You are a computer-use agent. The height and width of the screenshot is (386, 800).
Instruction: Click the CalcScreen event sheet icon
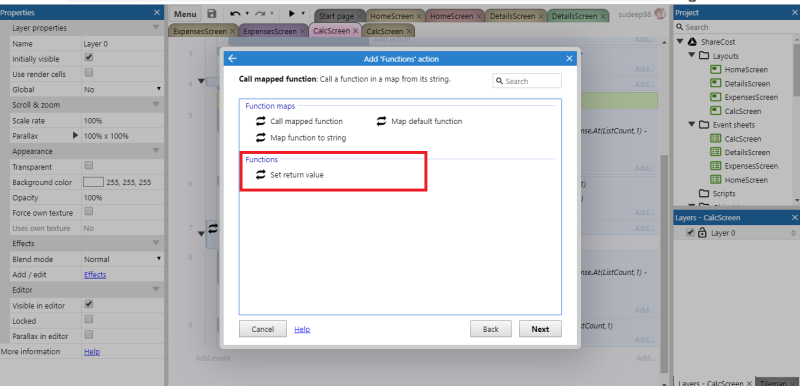point(715,139)
